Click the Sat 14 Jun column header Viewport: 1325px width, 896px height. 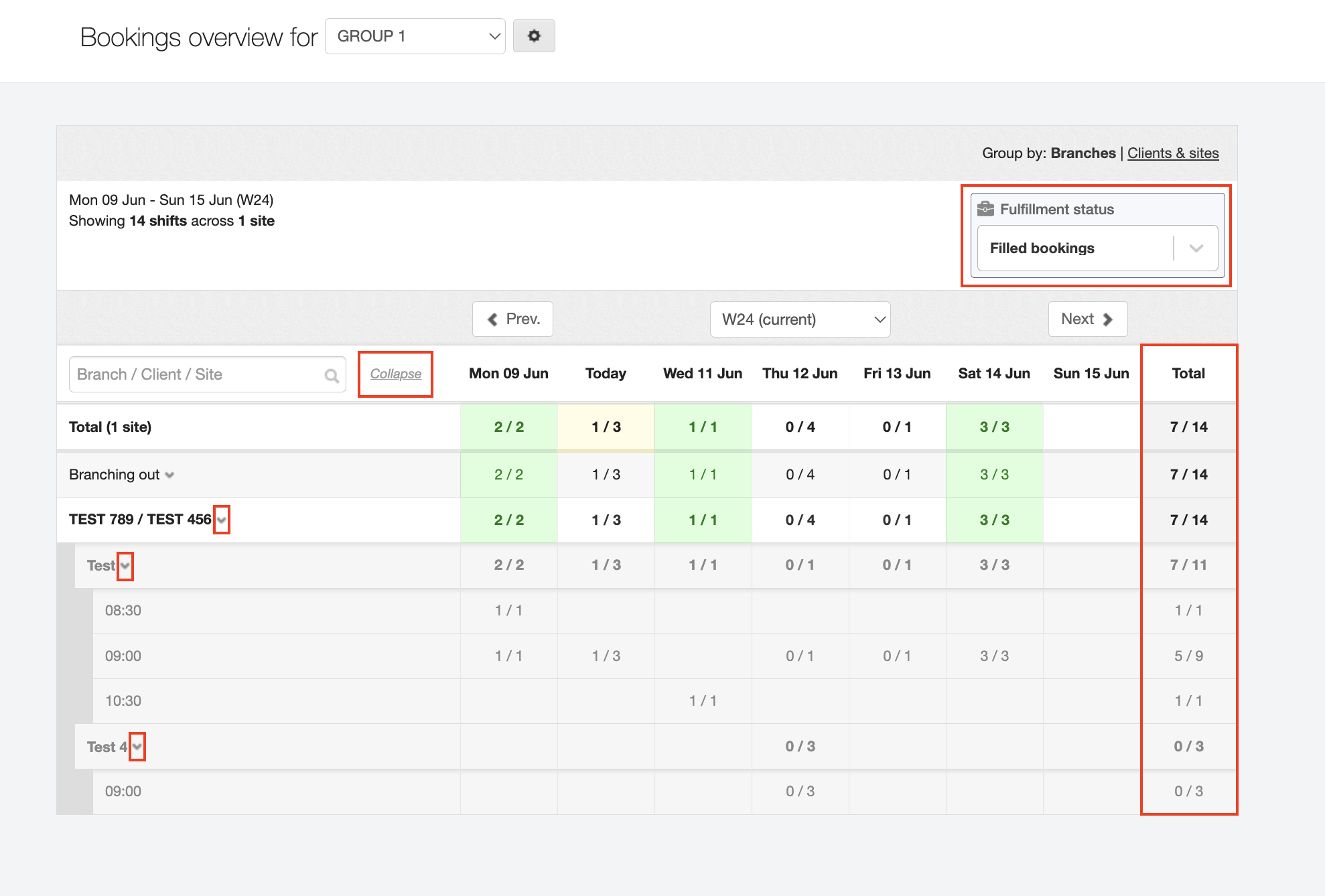(994, 374)
